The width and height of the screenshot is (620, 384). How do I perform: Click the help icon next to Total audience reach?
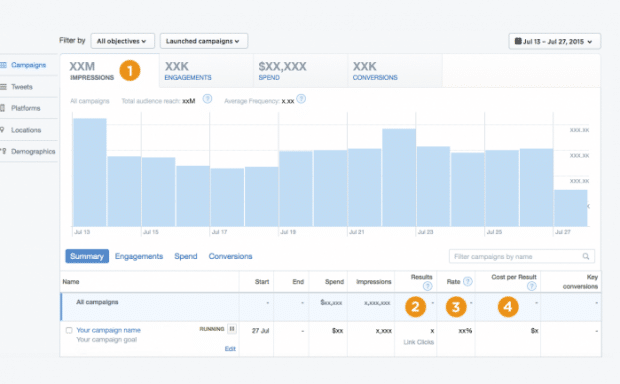click(x=207, y=99)
